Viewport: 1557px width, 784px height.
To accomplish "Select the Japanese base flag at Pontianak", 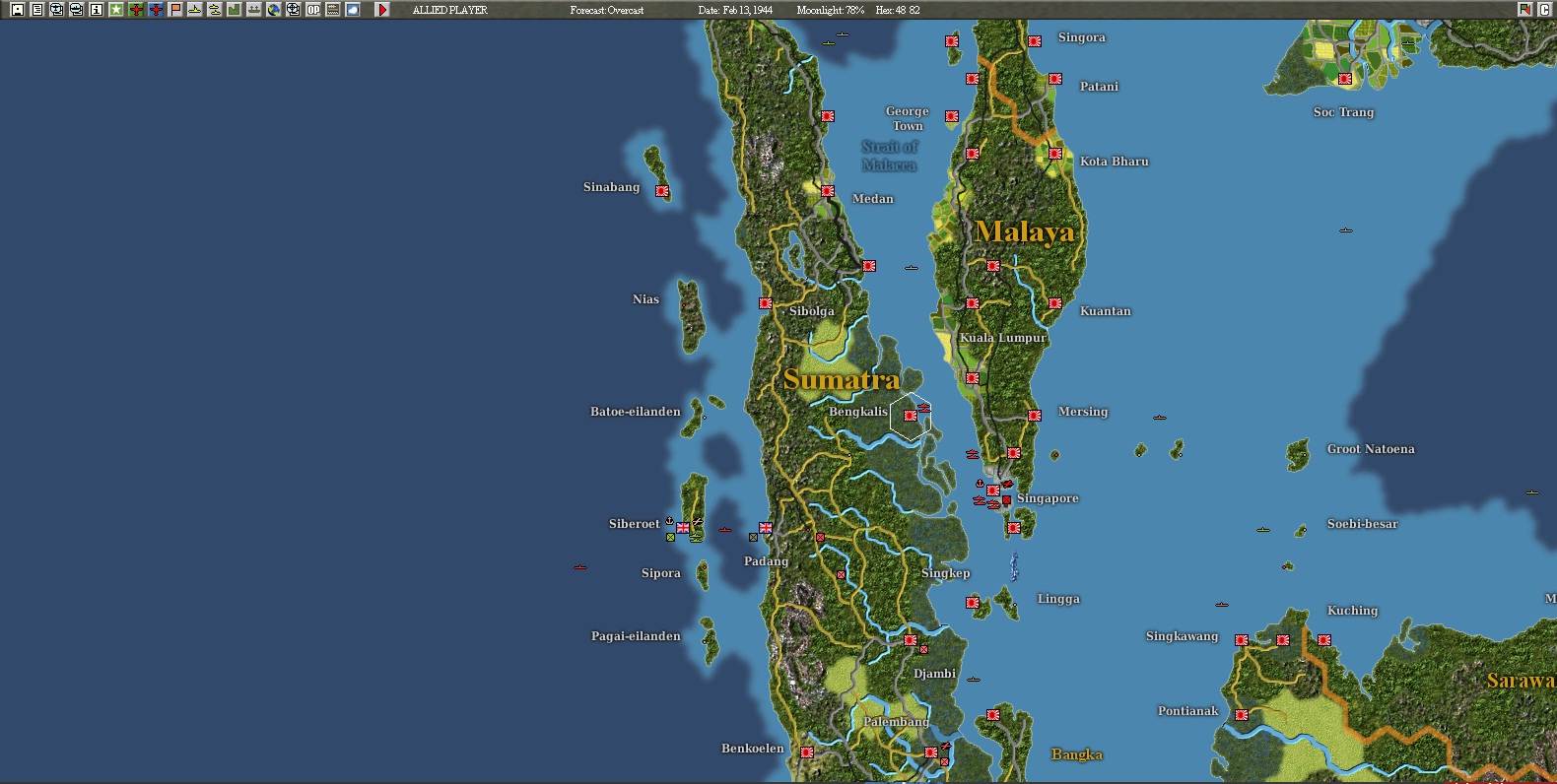I will tap(1242, 715).
